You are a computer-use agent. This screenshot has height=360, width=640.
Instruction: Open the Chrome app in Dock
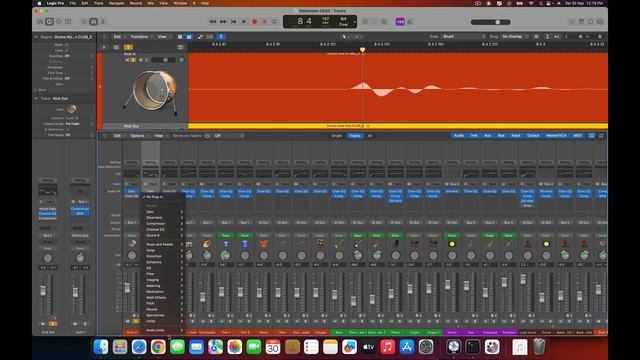[x=158, y=347]
